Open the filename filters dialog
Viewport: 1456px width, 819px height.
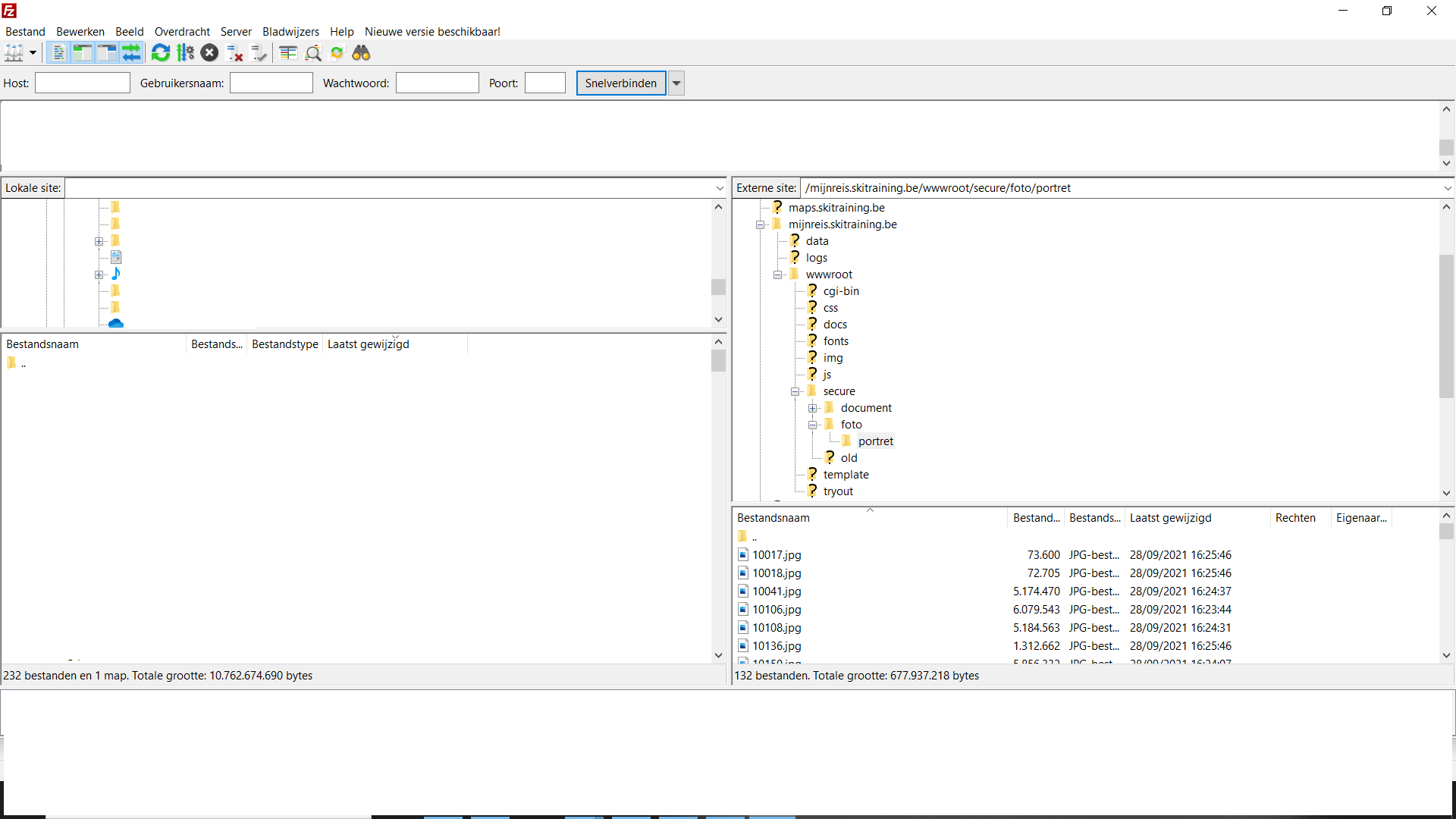coord(288,53)
